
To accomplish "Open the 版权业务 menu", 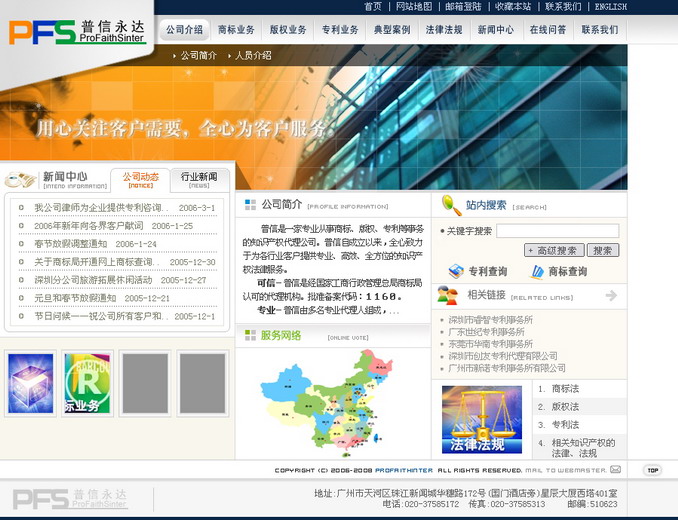I will (x=288, y=30).
